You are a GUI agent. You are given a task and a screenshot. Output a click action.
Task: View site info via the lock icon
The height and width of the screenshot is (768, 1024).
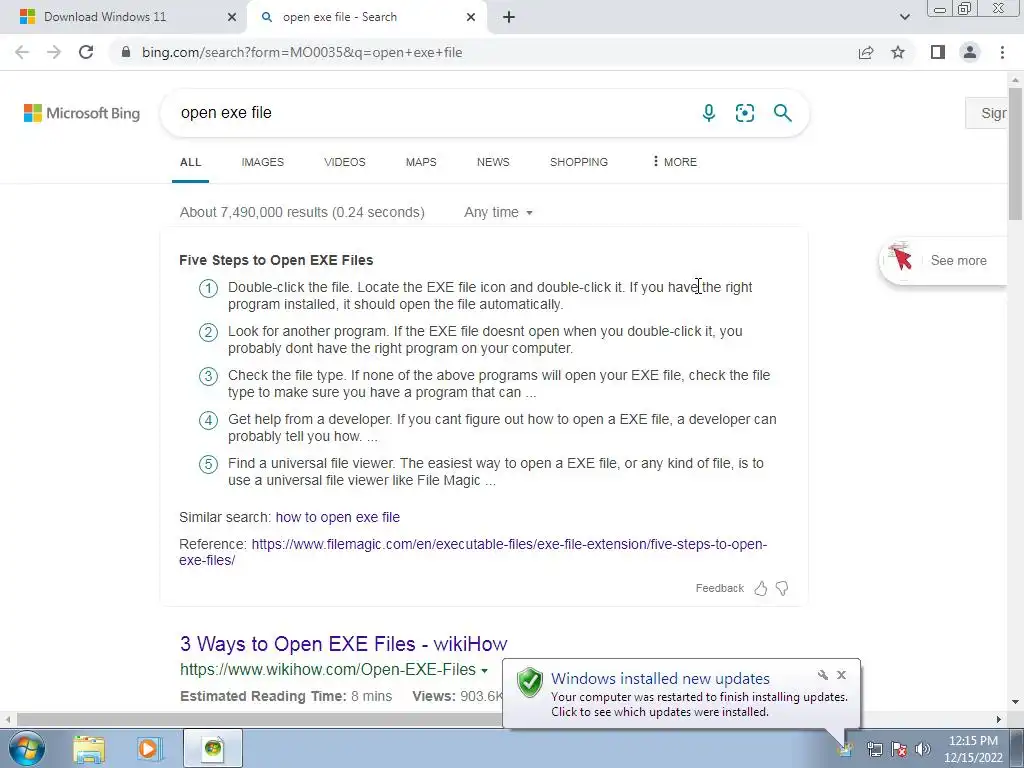pos(127,52)
